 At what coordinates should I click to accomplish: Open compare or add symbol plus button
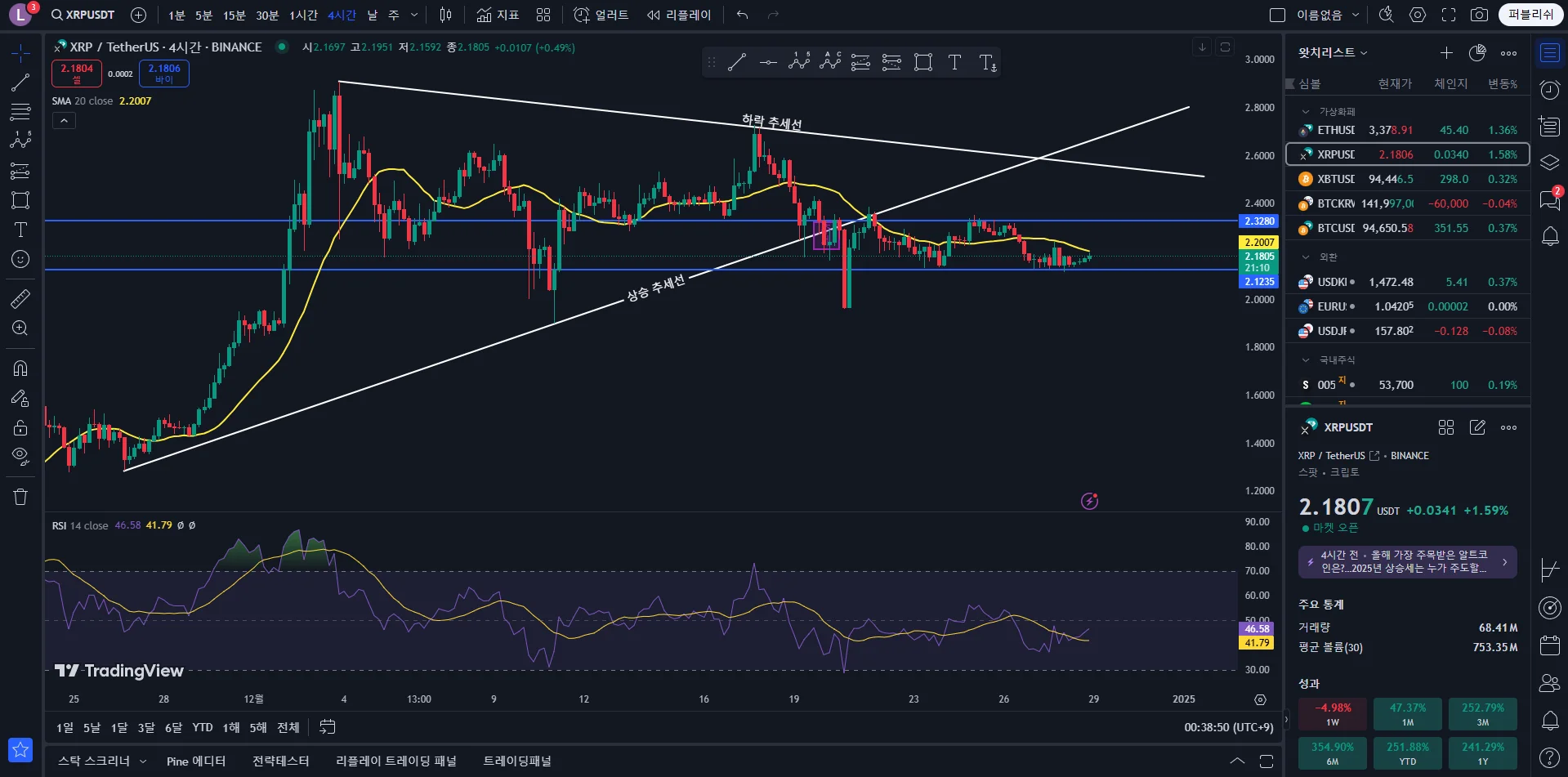(139, 15)
